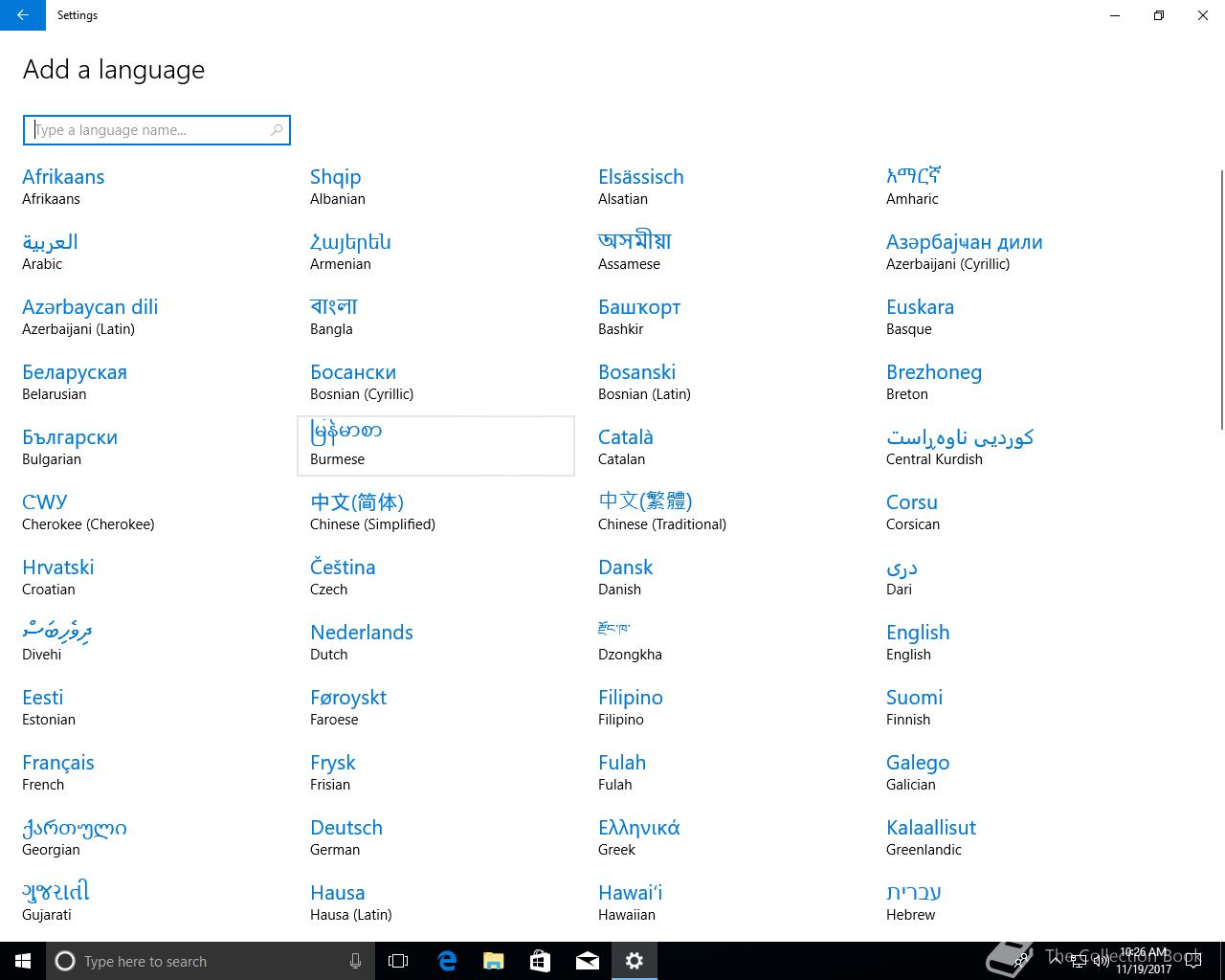Select the Dzongkha language
1225x980 pixels.
coord(724,642)
